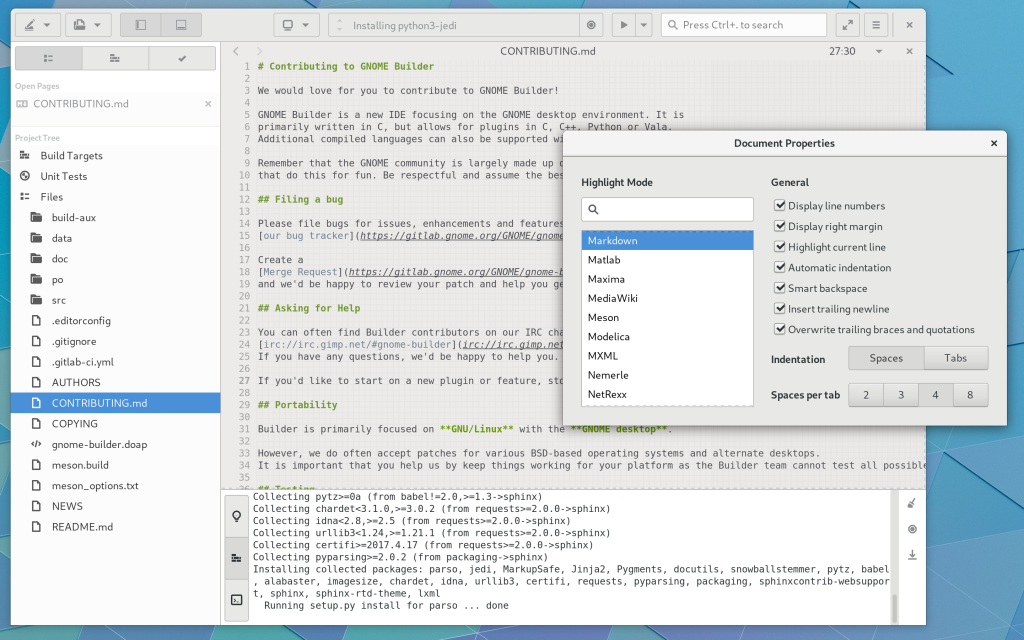Screen dimensions: 1024x640
Task: Open the AUTHORS file
Action: tap(116, 383)
